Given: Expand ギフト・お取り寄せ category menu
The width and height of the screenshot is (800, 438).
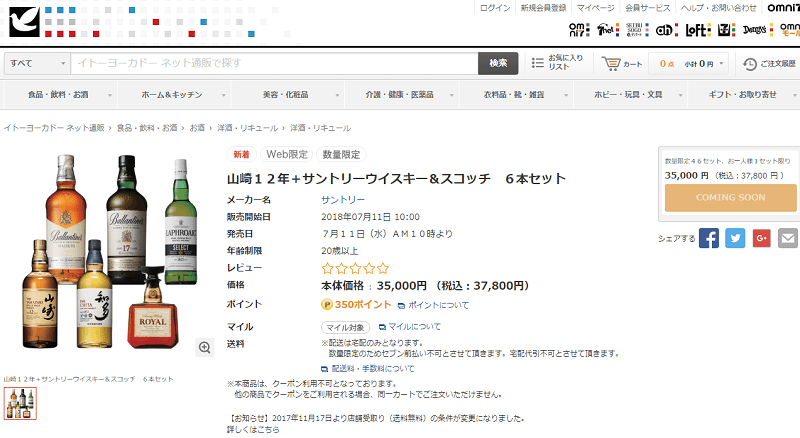Looking at the screenshot, I should click(745, 95).
